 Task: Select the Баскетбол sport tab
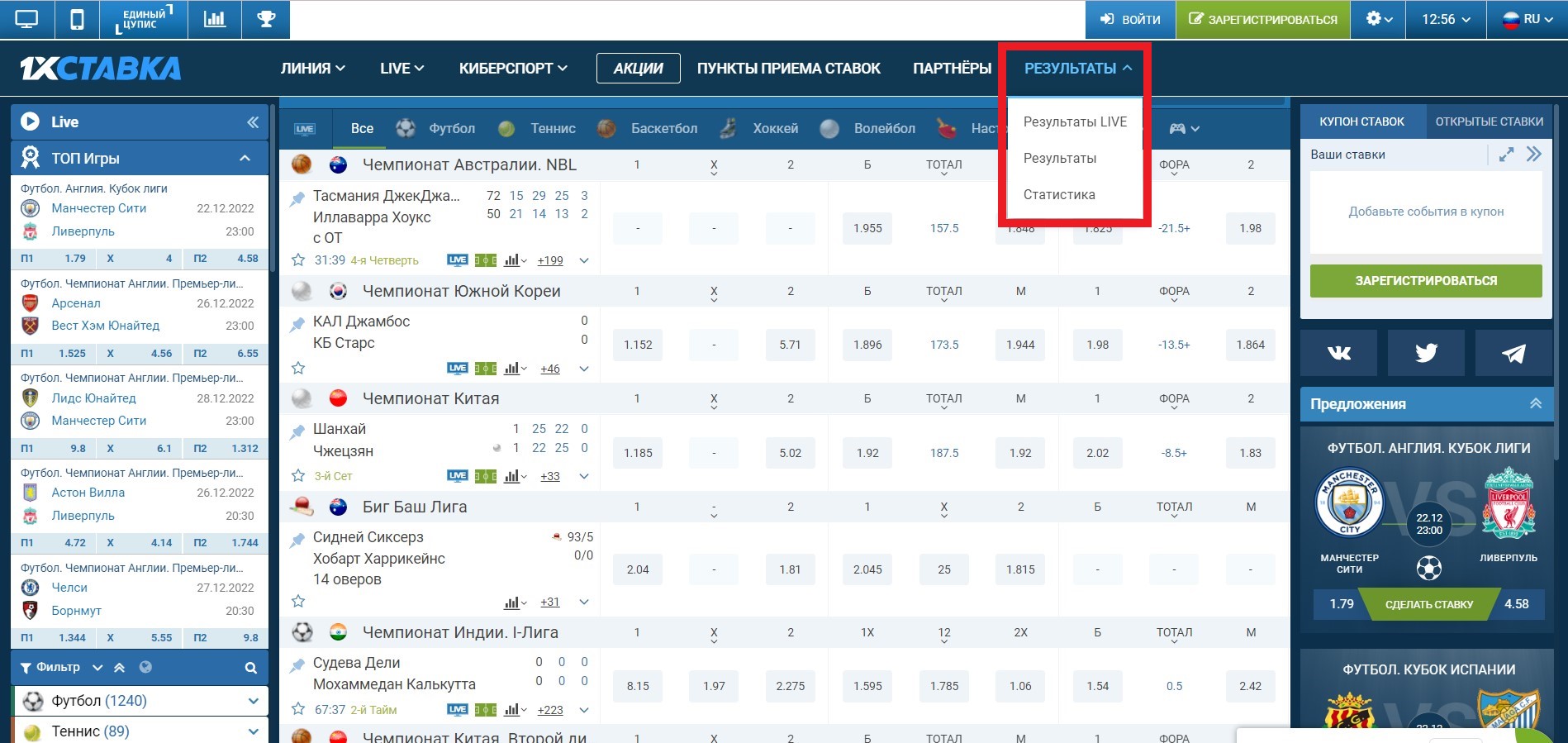point(648,129)
